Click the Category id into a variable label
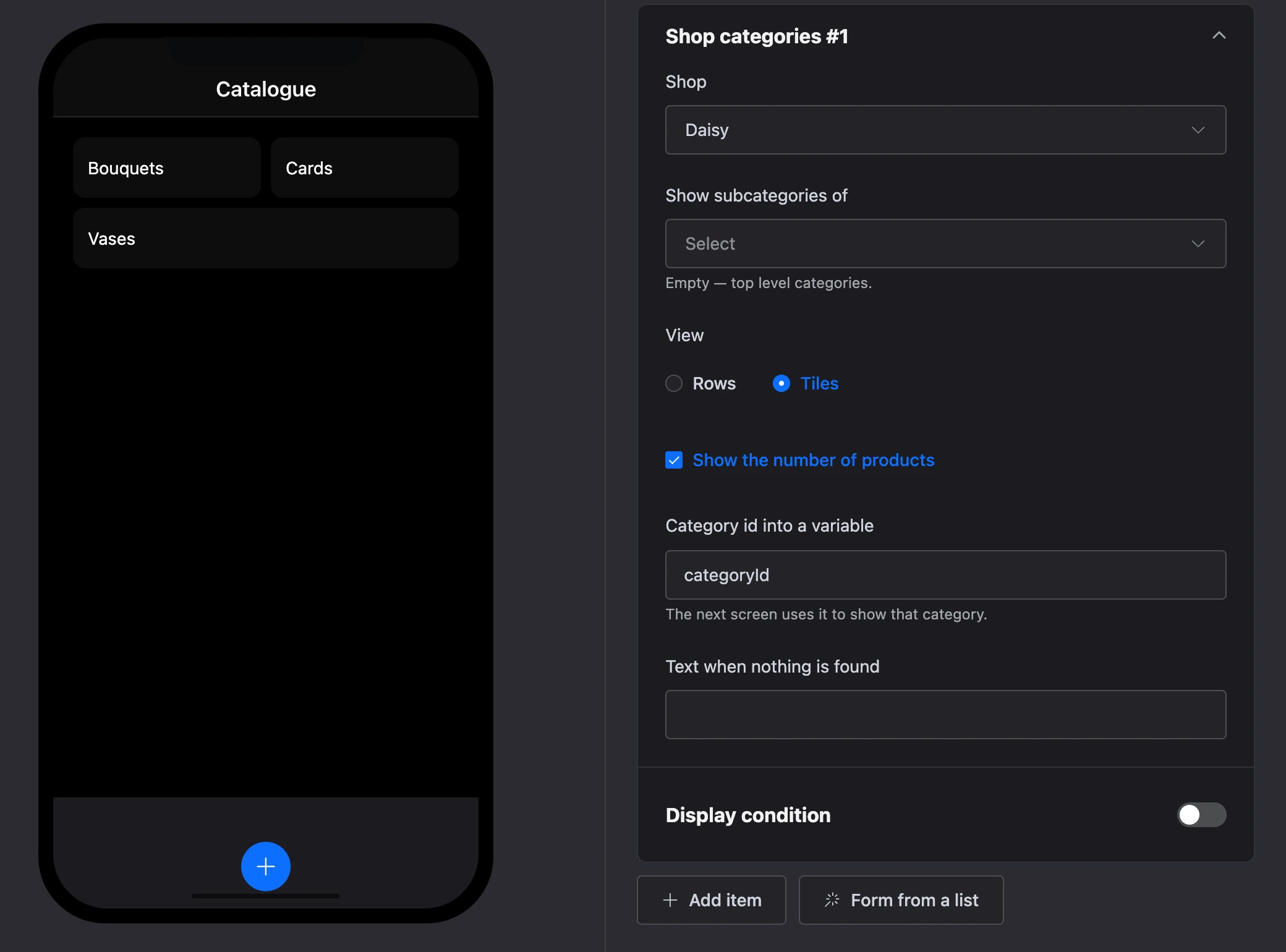Screen dimensions: 1286x952 (x=770, y=525)
